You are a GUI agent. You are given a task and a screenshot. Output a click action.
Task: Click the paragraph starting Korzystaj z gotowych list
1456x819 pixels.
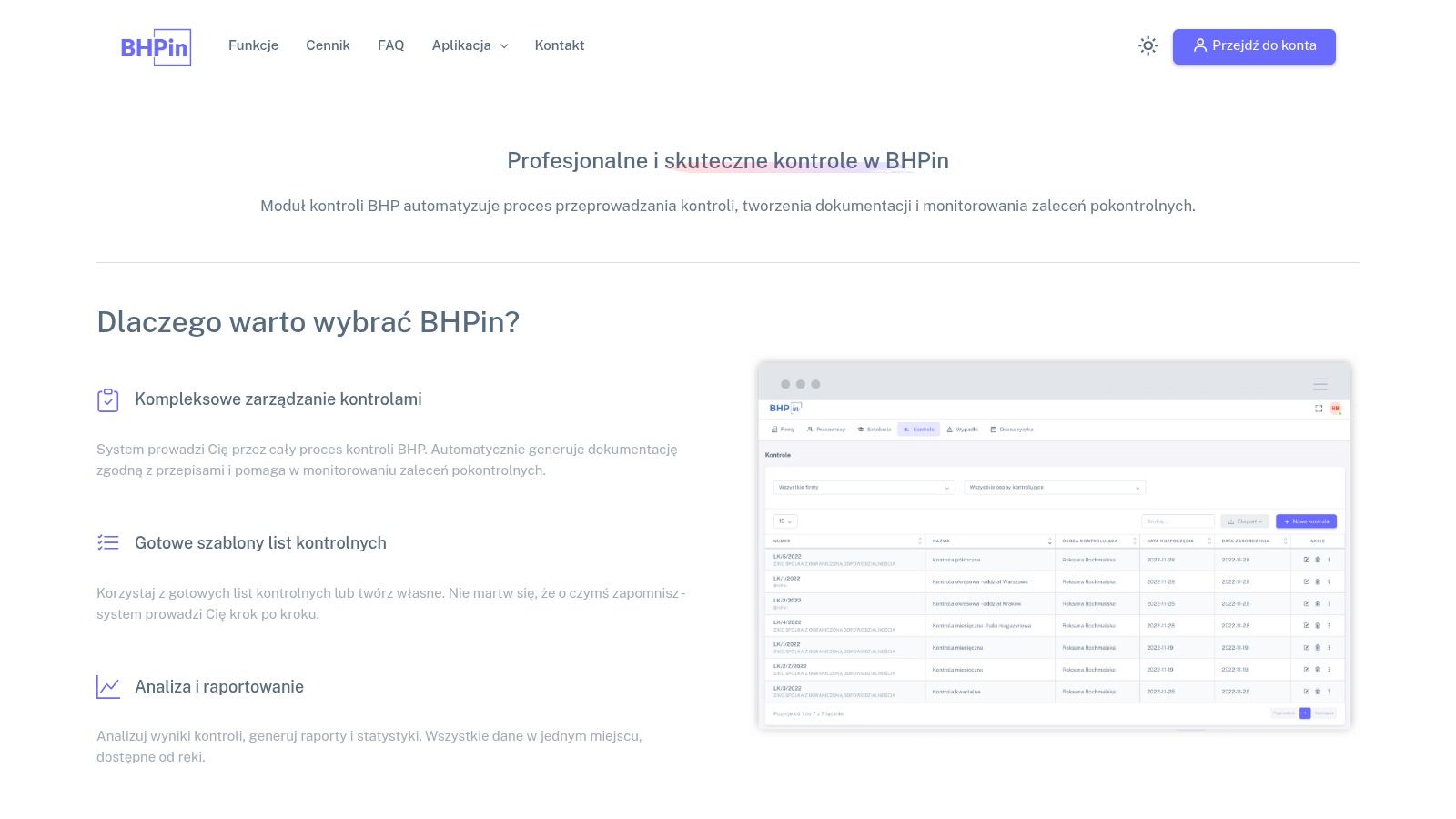[391, 603]
